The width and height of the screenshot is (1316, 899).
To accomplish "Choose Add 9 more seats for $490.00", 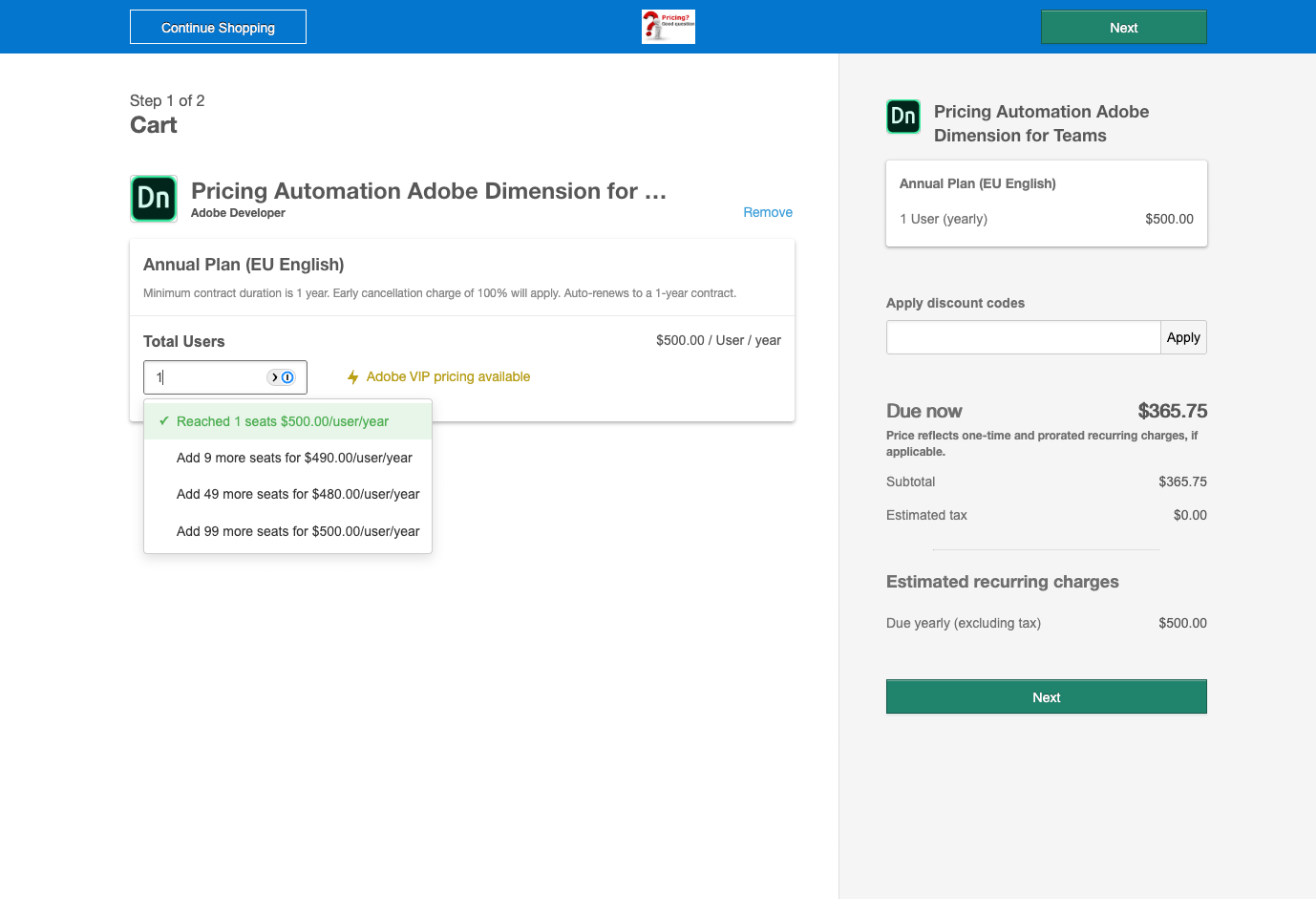I will (294, 458).
